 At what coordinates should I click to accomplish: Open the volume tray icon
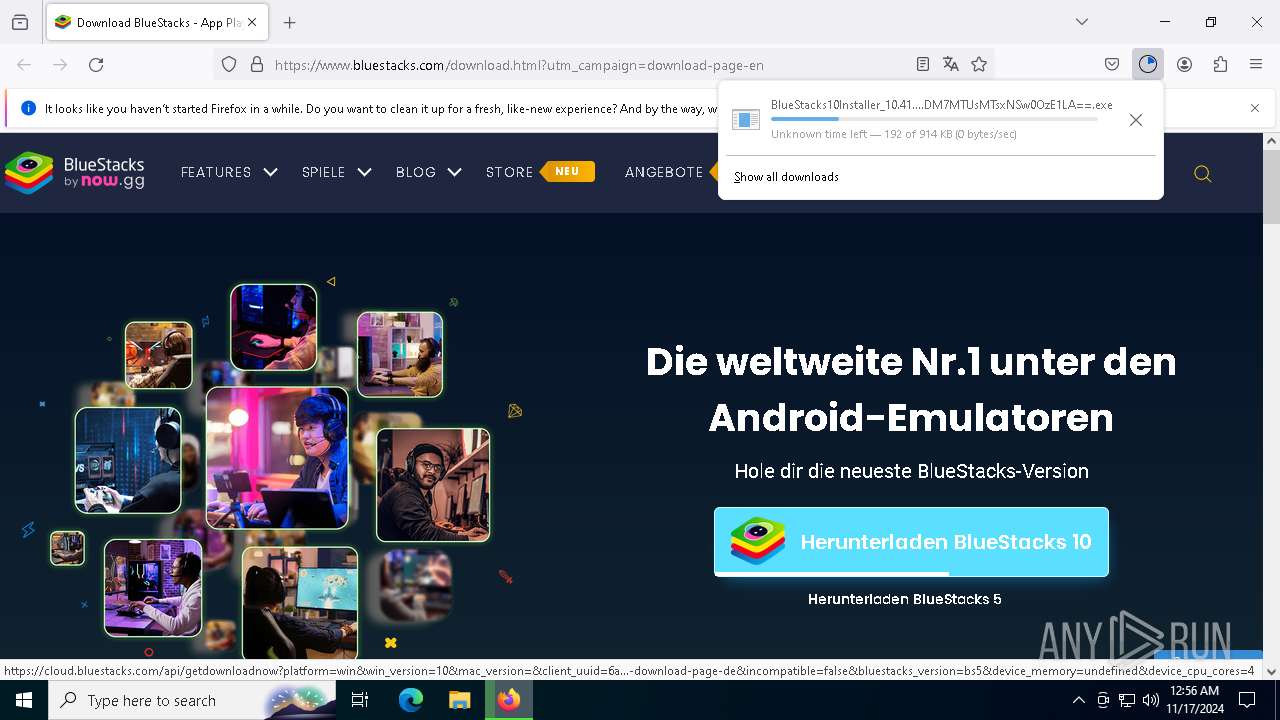tap(1150, 700)
